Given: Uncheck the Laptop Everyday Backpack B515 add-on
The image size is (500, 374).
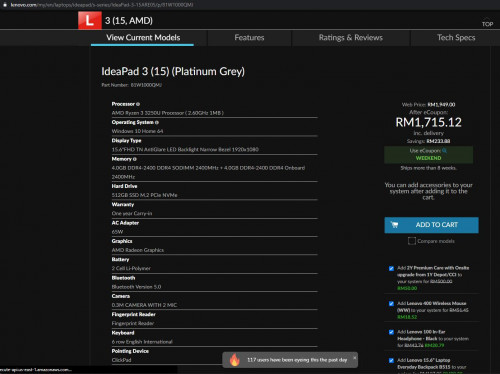Looking at the screenshot, I should 391,360.
